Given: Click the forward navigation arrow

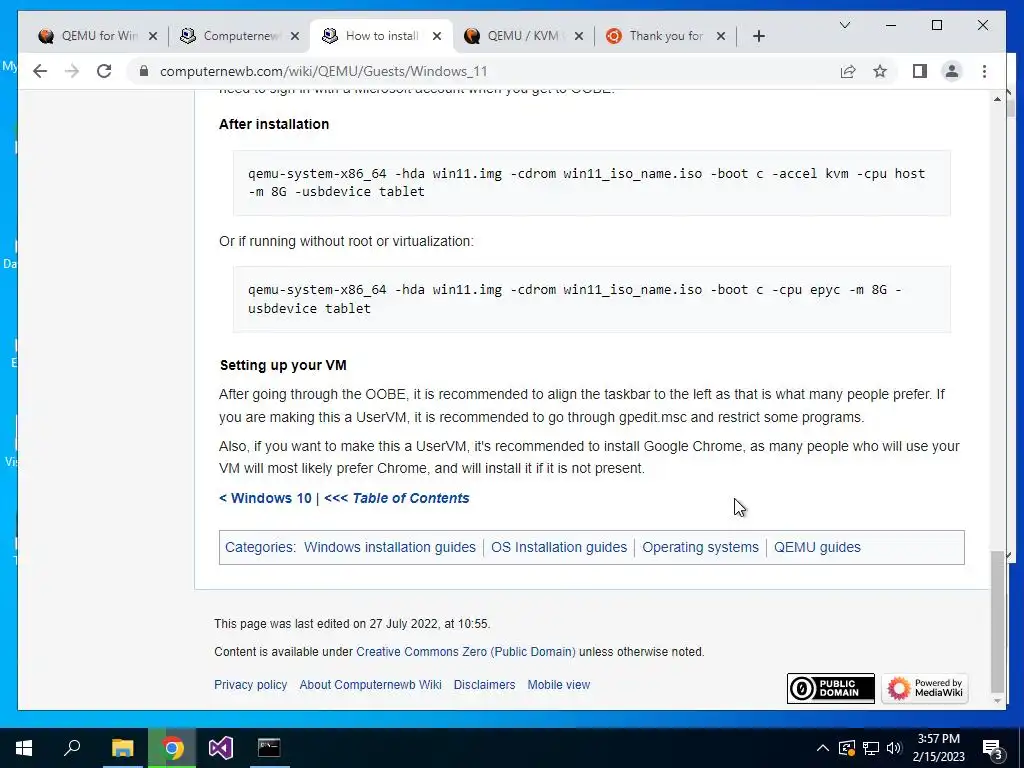Looking at the screenshot, I should 72,71.
